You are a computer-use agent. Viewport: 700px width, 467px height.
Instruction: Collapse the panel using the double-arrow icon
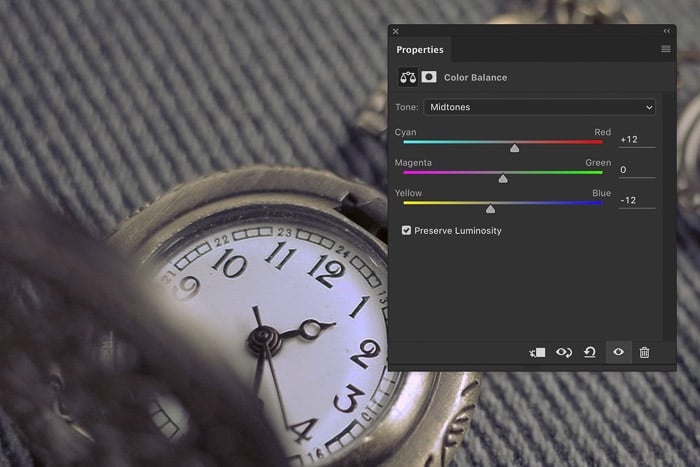point(667,31)
